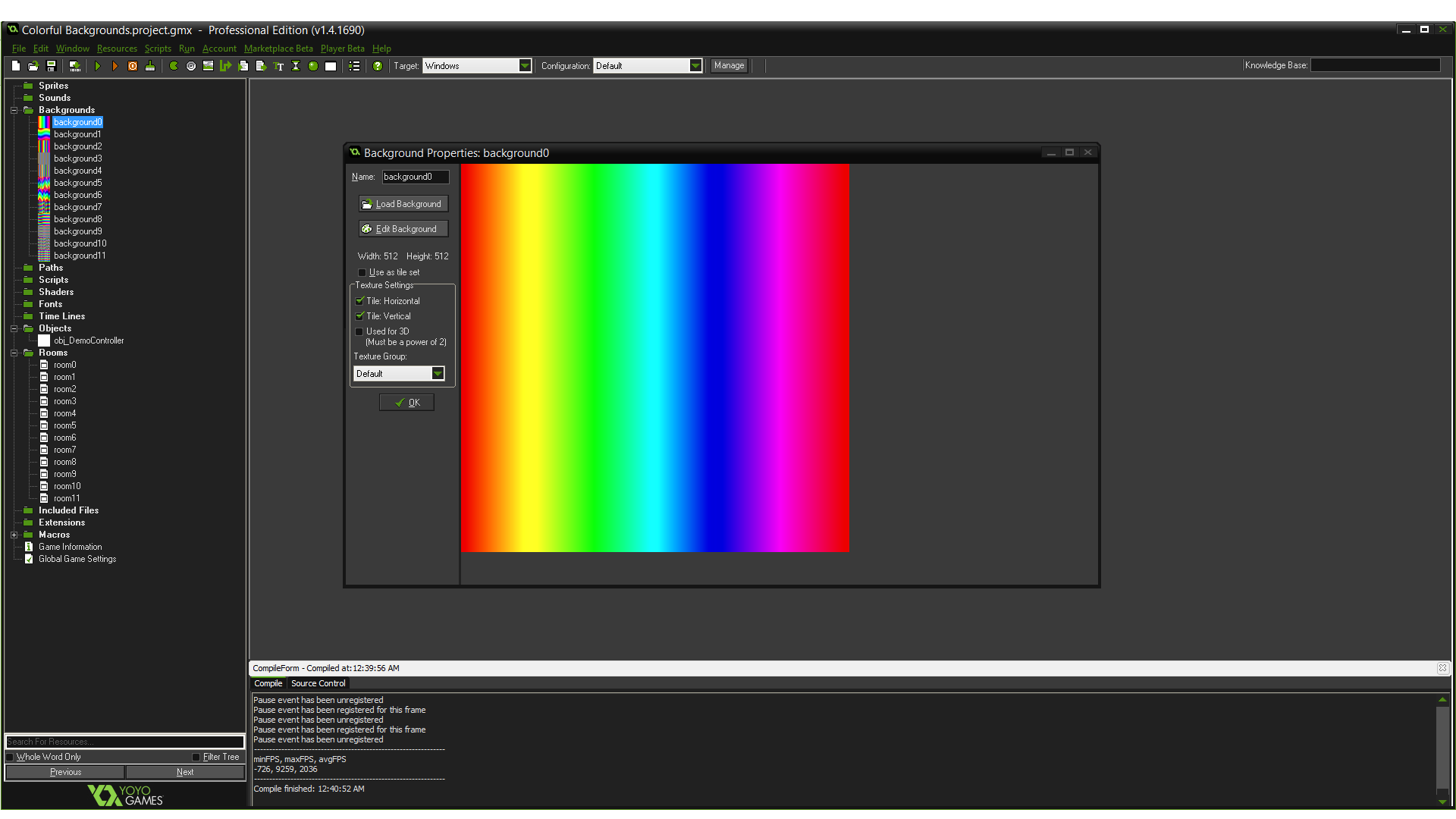This screenshot has width=1456, height=819.
Task: Enable the Use as tile set option
Action: 362,272
